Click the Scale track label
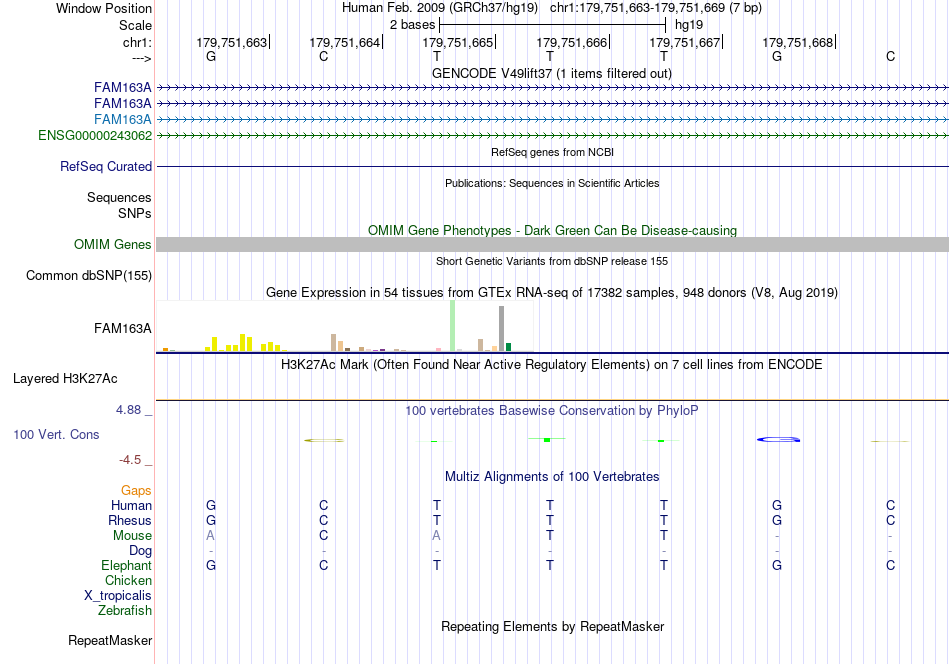This screenshot has width=950, height=664. click(x=135, y=25)
